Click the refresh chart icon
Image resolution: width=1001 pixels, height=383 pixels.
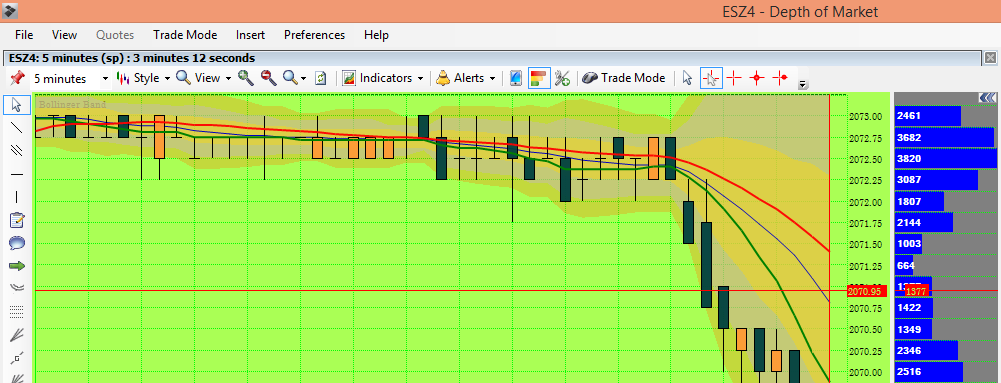click(x=320, y=78)
